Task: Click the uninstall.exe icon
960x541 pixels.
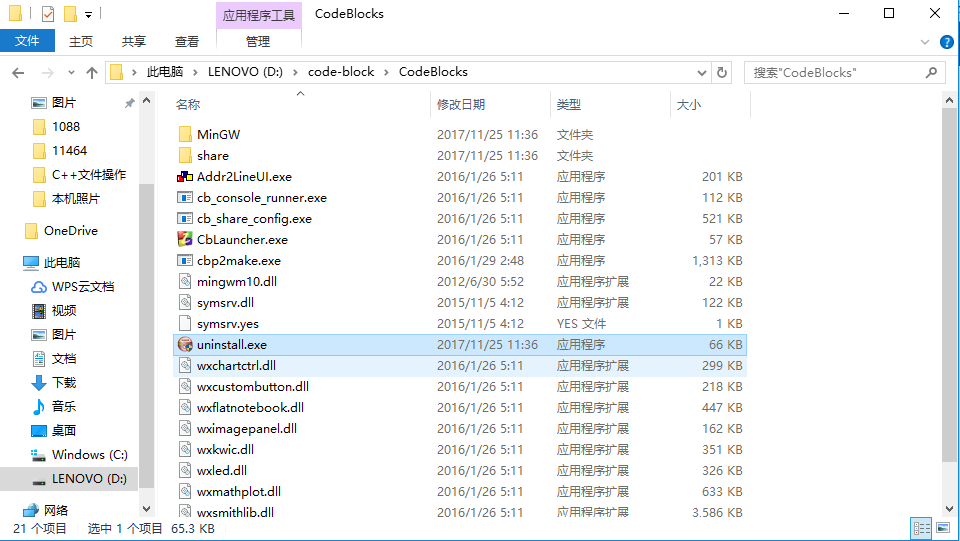Action: click(185, 345)
